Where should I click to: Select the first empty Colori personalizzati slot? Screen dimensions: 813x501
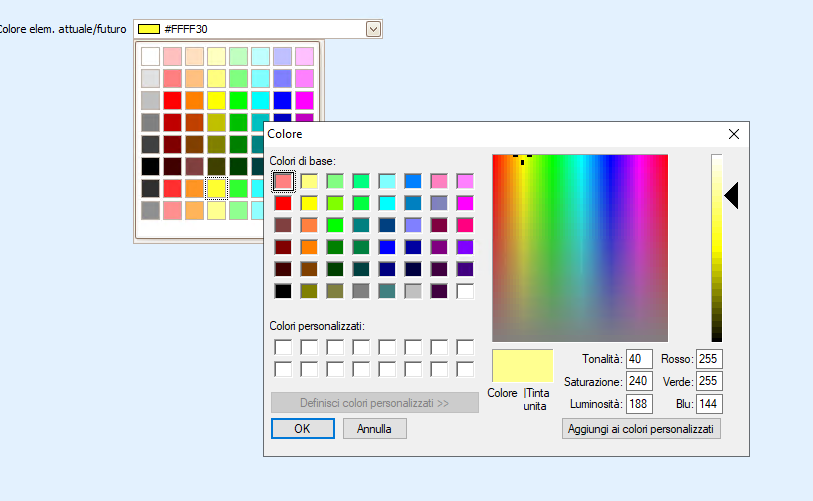coord(284,347)
